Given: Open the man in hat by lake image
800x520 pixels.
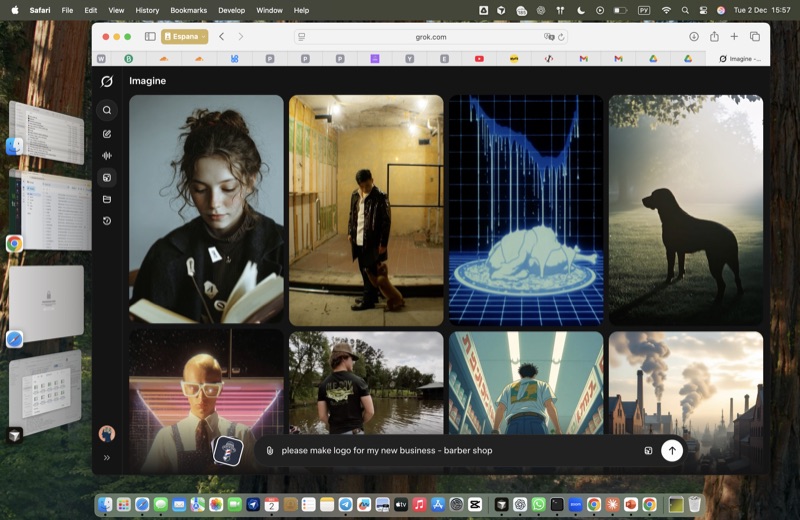Looking at the screenshot, I should 366,383.
